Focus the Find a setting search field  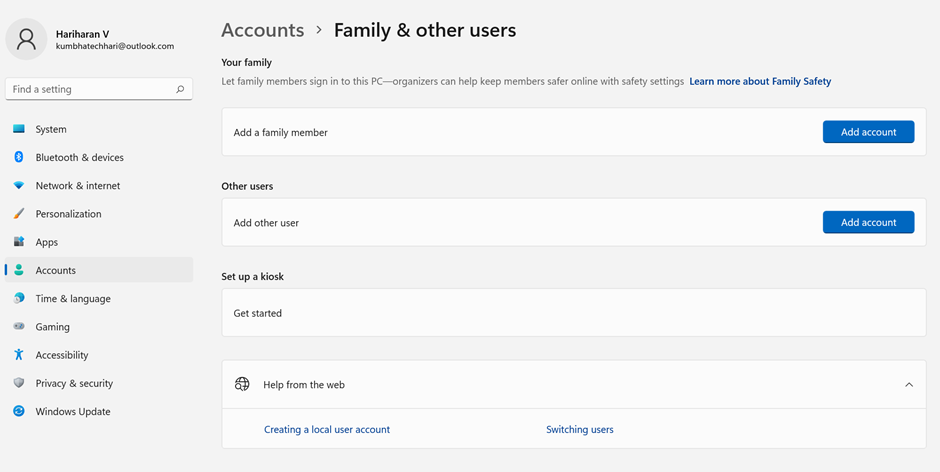(x=99, y=89)
